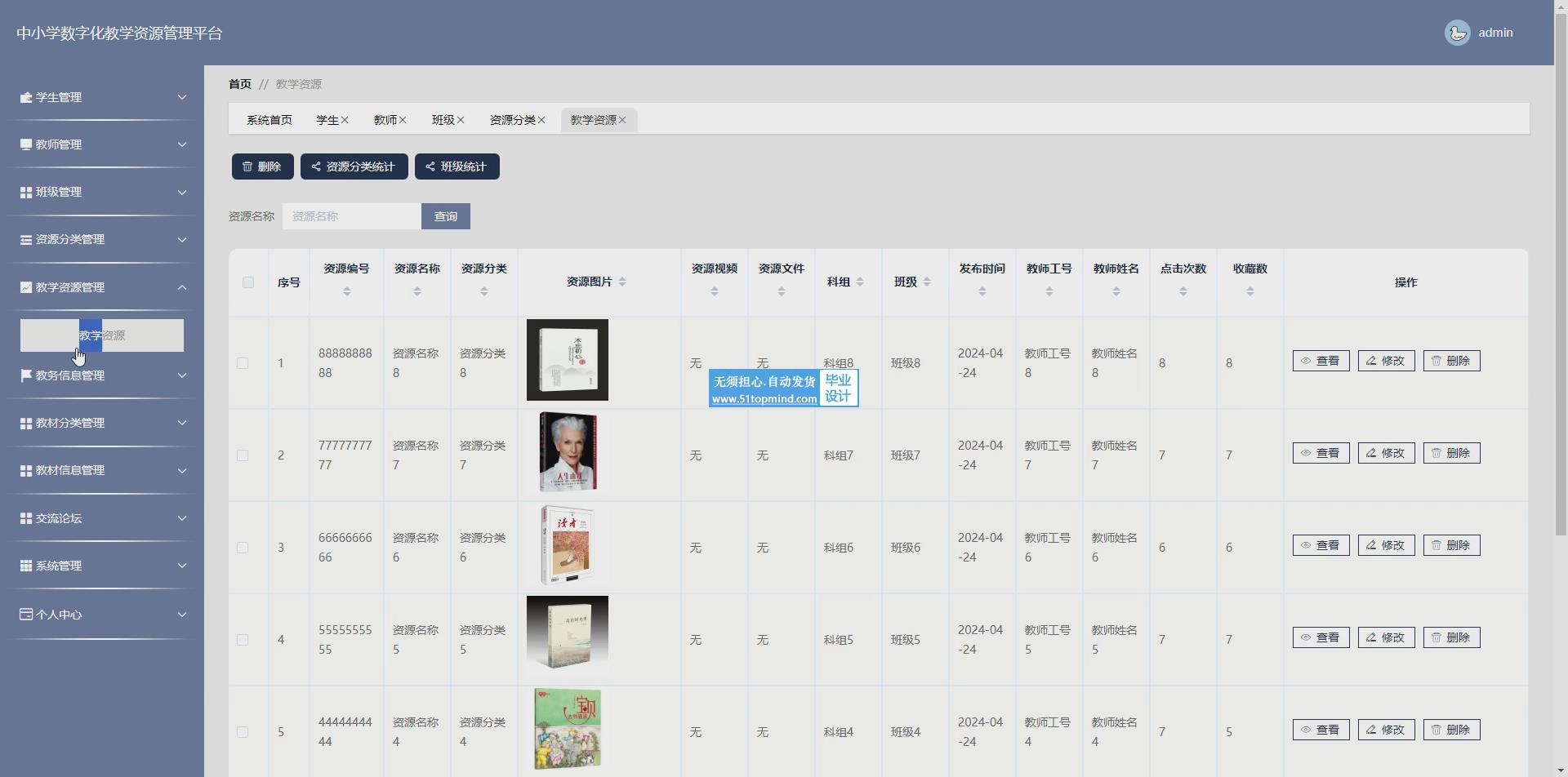This screenshot has height=777, width=1568.
Task: Edit row 2 with 修改 button
Action: (x=1387, y=453)
